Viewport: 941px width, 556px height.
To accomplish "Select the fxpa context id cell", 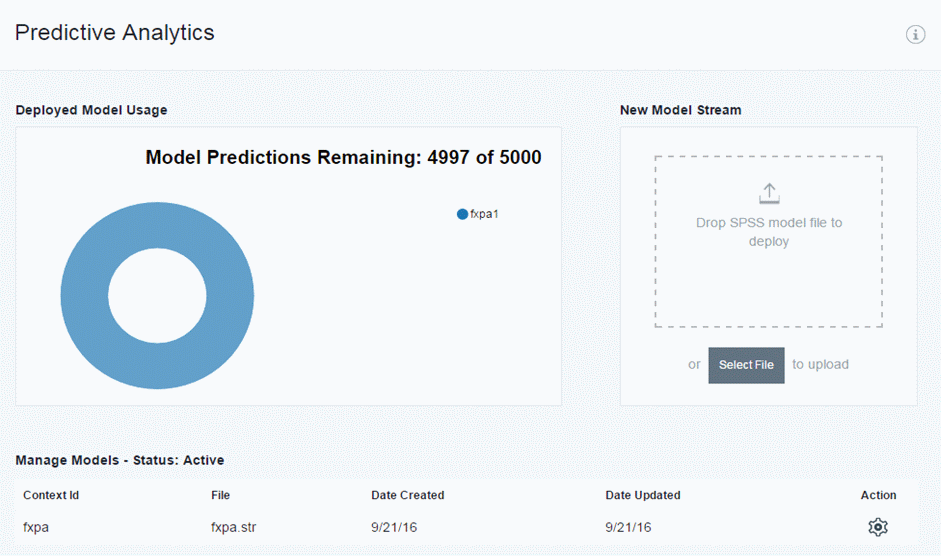I will click(x=36, y=527).
